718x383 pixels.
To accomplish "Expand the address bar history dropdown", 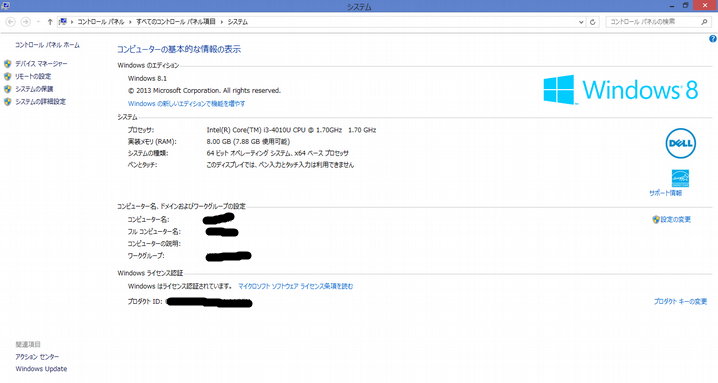I will click(x=581, y=22).
